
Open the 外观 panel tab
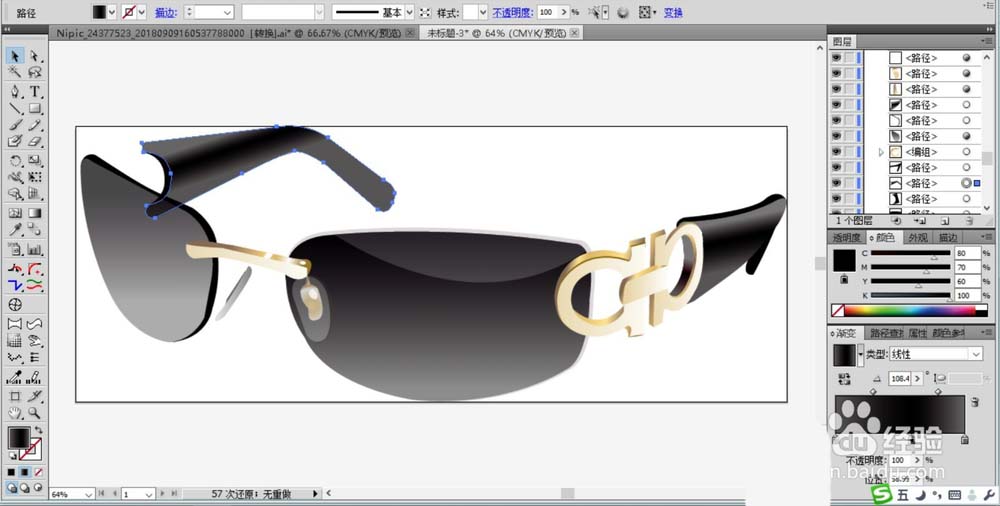click(918, 237)
